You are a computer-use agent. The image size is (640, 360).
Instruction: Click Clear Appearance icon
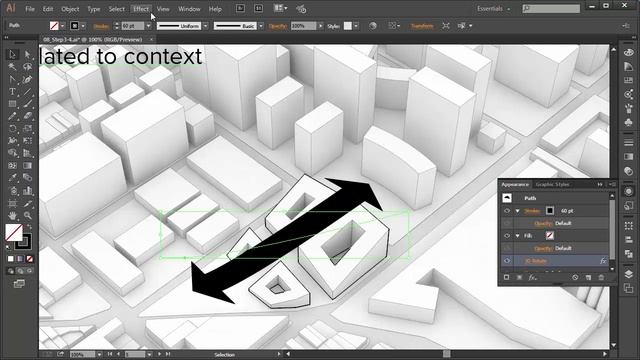tap(575, 278)
